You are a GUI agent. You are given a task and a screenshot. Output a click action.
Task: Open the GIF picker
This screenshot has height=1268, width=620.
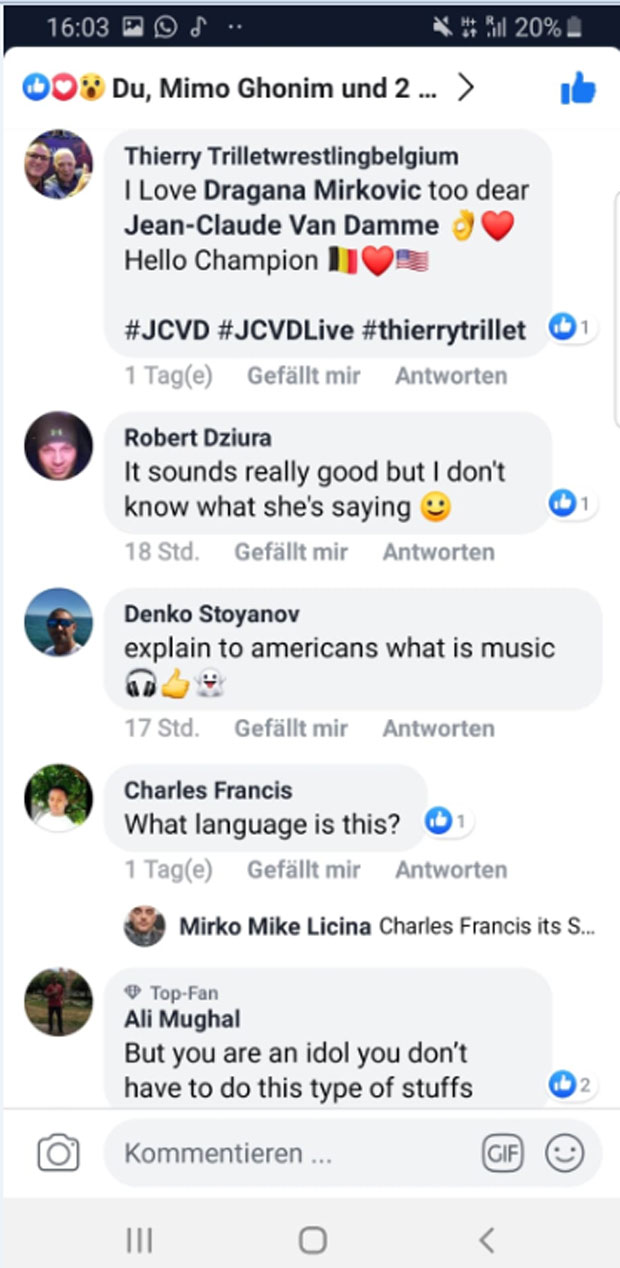(x=502, y=1154)
